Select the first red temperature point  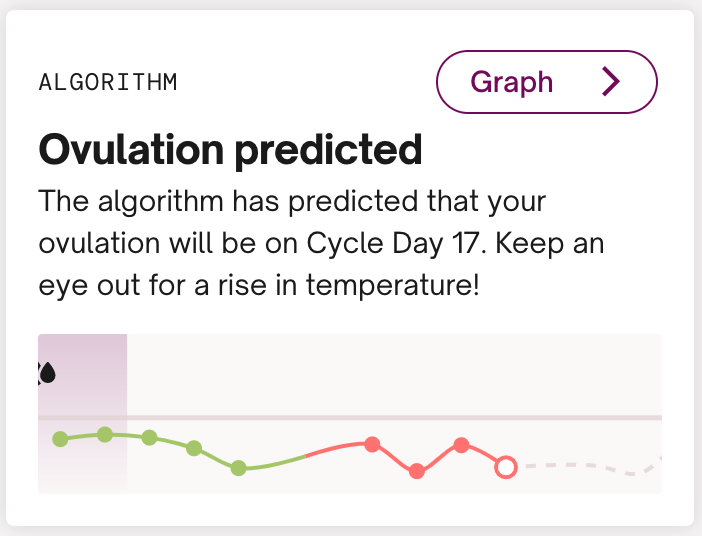pyautogui.click(x=372, y=444)
